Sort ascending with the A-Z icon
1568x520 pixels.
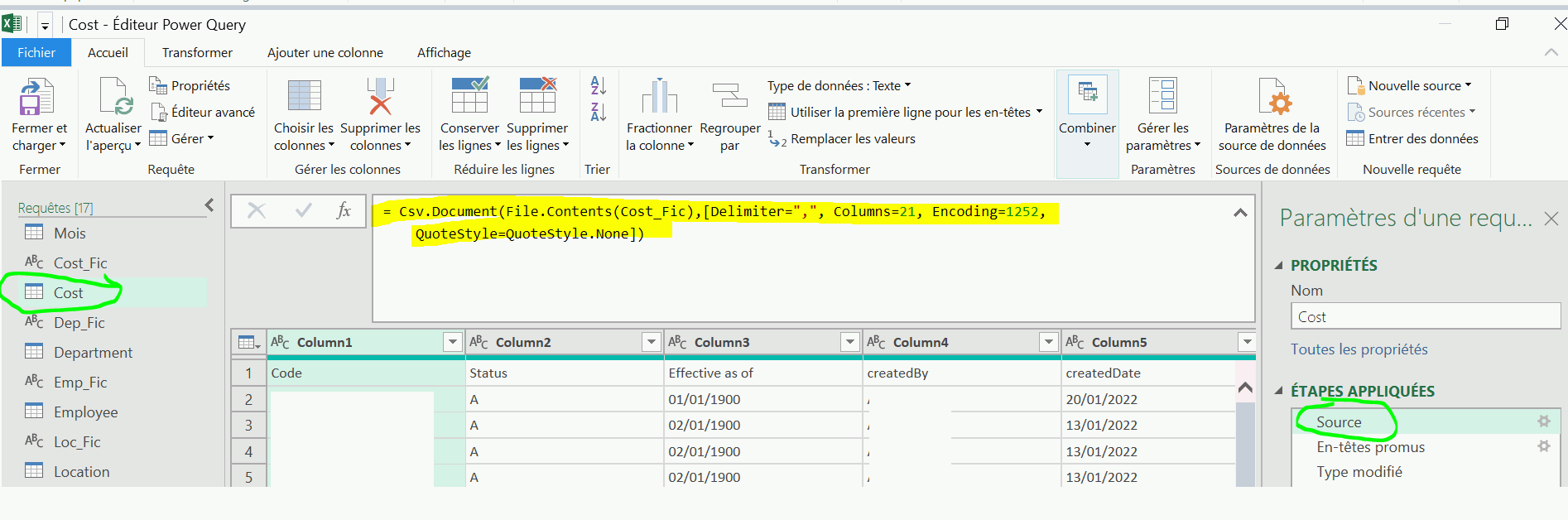[x=598, y=85]
